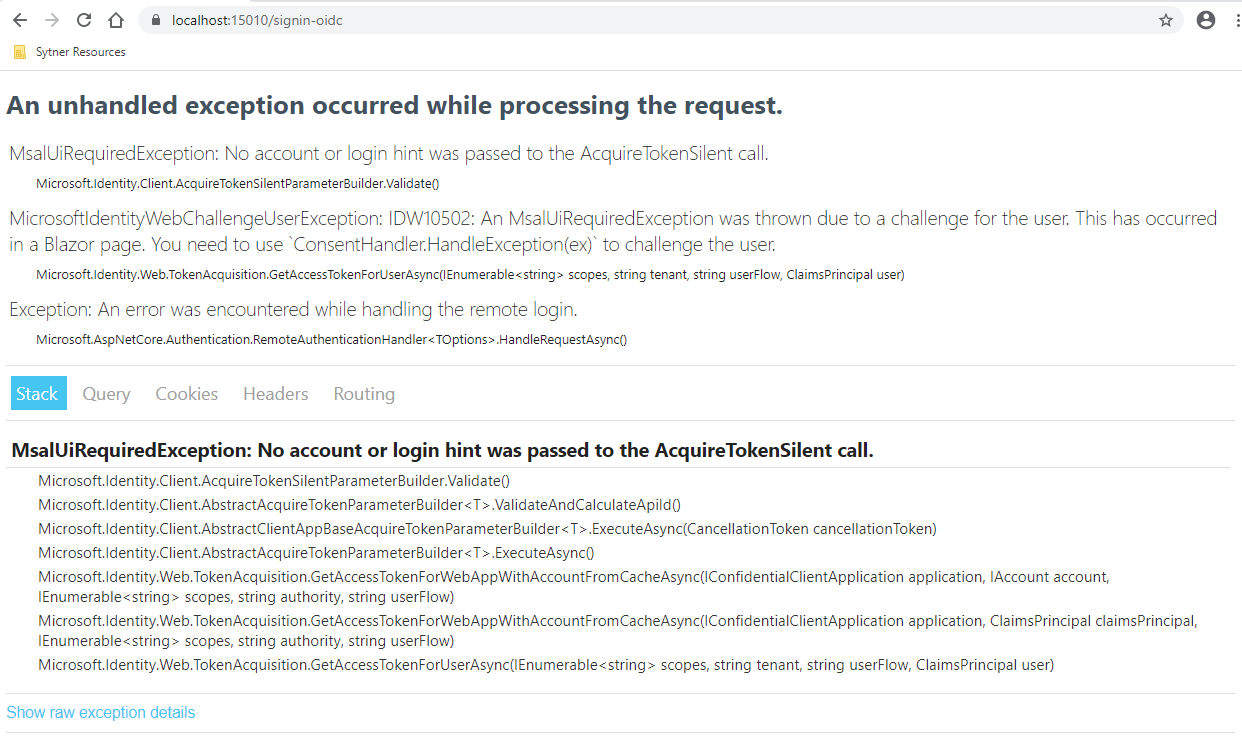Image resolution: width=1242 pixels, height=743 pixels.
Task: Open the browser home page
Action: coord(116,20)
